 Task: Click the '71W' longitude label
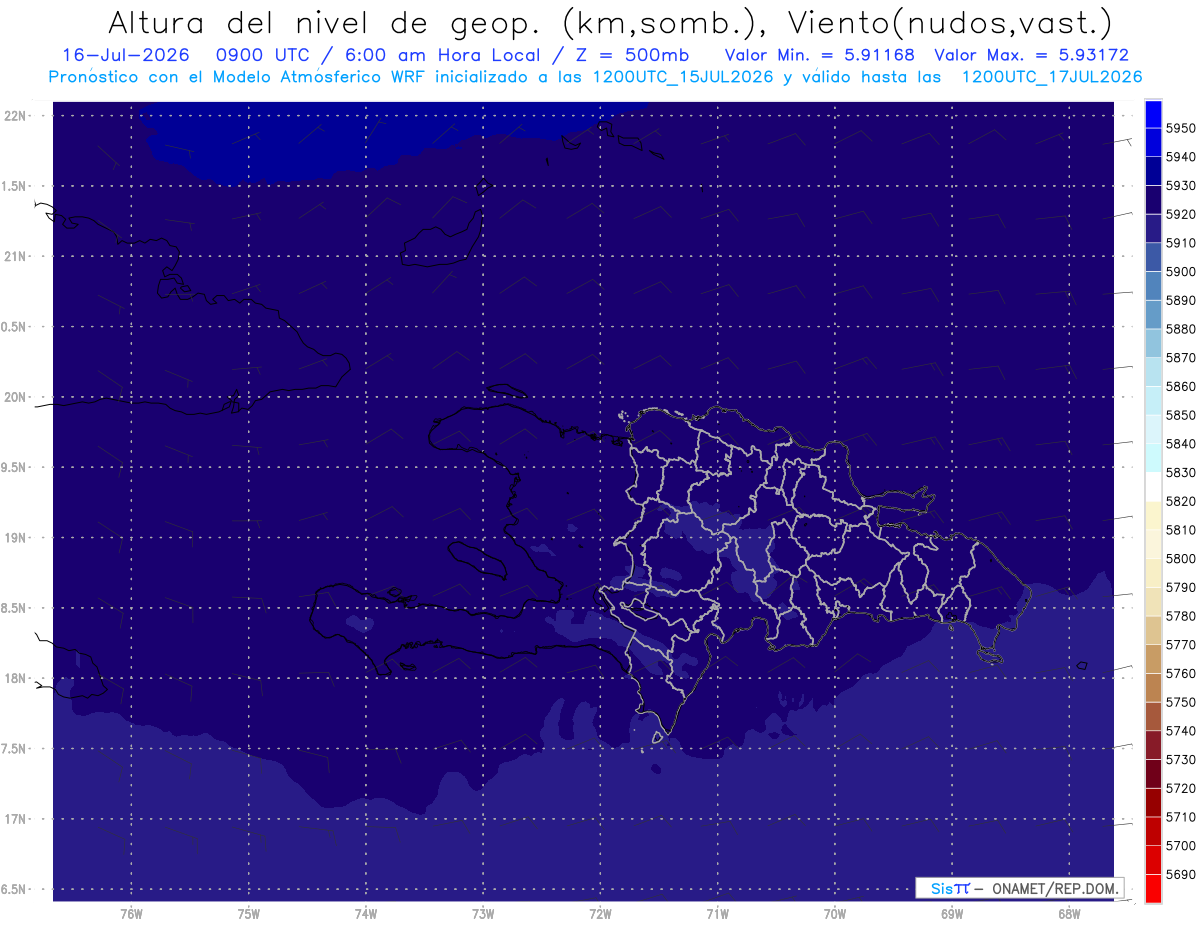[x=717, y=914]
